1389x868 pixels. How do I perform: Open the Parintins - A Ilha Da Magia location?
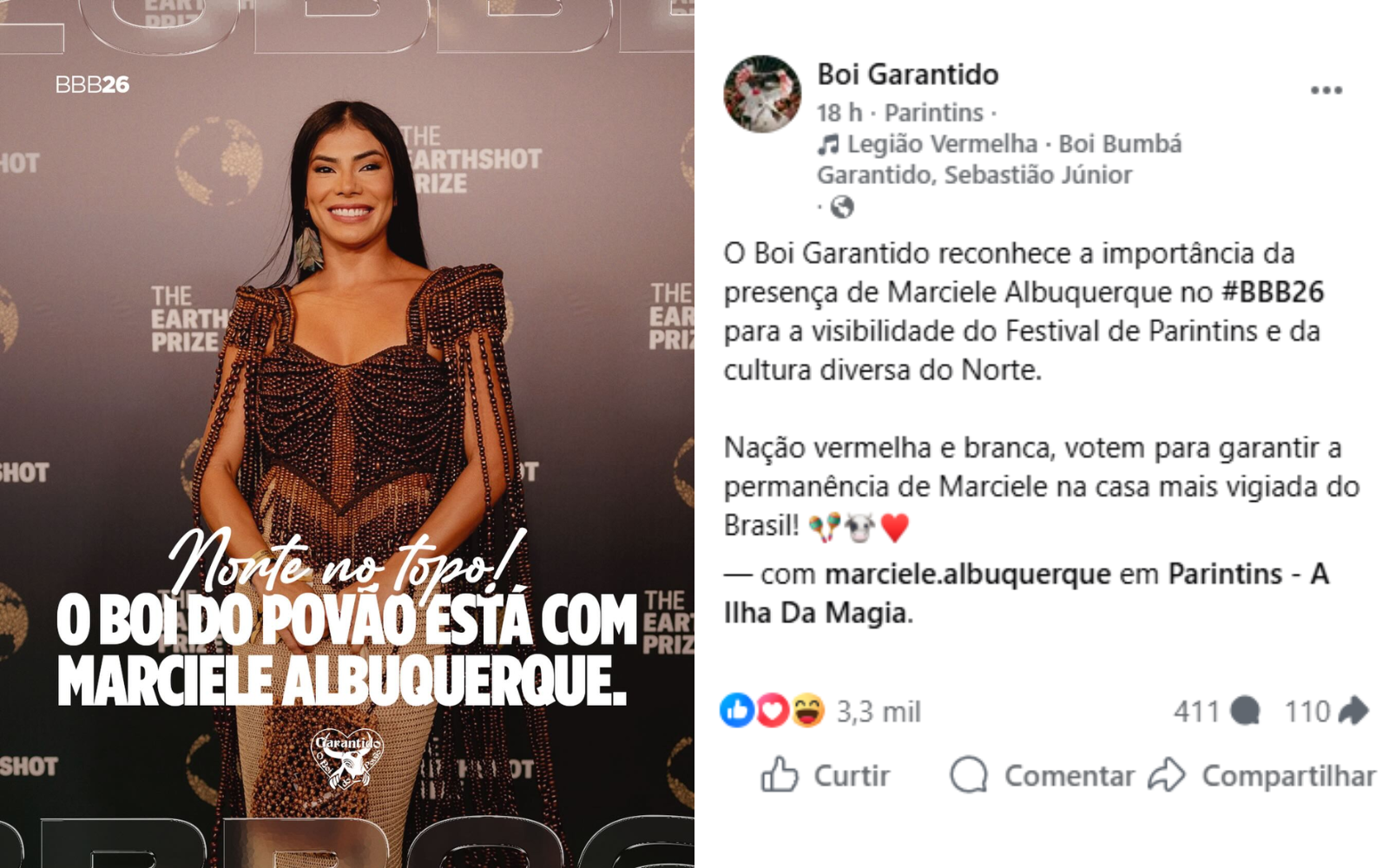point(1026,593)
